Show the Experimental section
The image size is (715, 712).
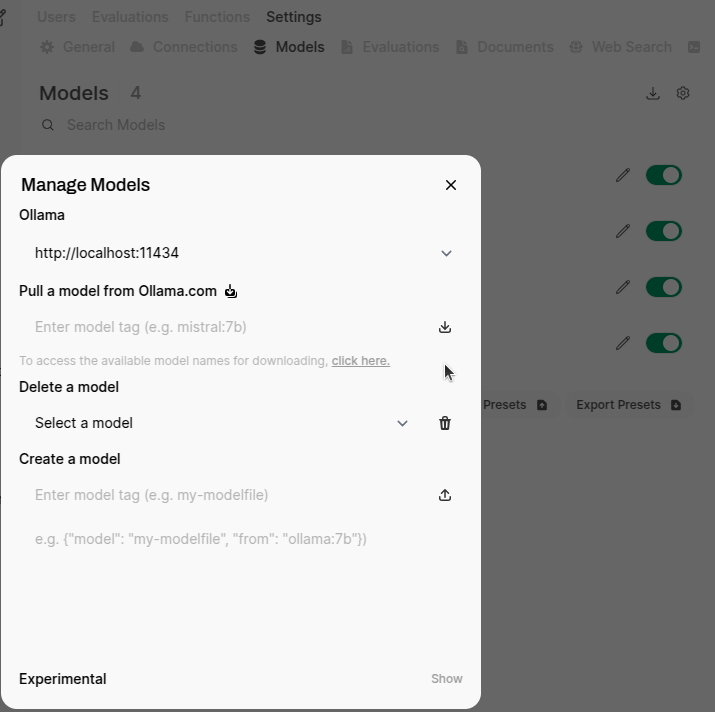(446, 679)
